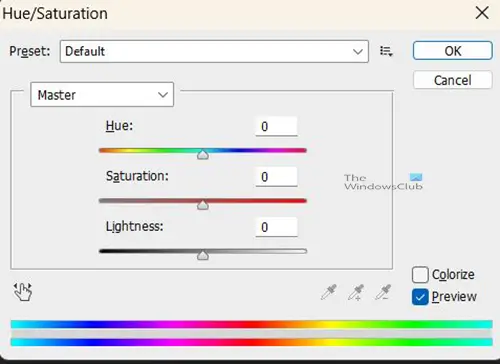500x364 pixels.
Task: Close the Hue/Saturation dialog
Action: (482, 13)
